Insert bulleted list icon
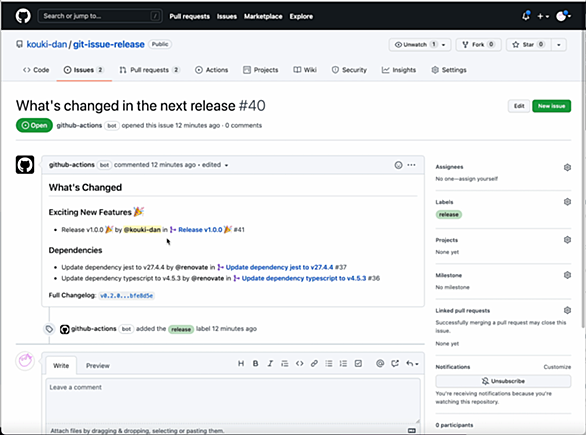The width and height of the screenshot is (586, 435). click(329, 363)
